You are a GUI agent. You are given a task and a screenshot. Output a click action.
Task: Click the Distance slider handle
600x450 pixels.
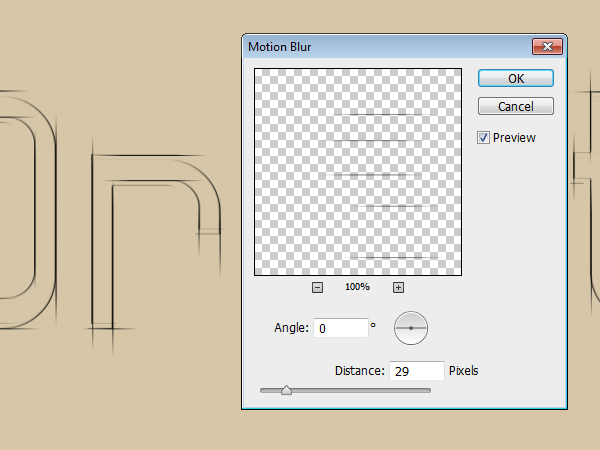coord(286,390)
